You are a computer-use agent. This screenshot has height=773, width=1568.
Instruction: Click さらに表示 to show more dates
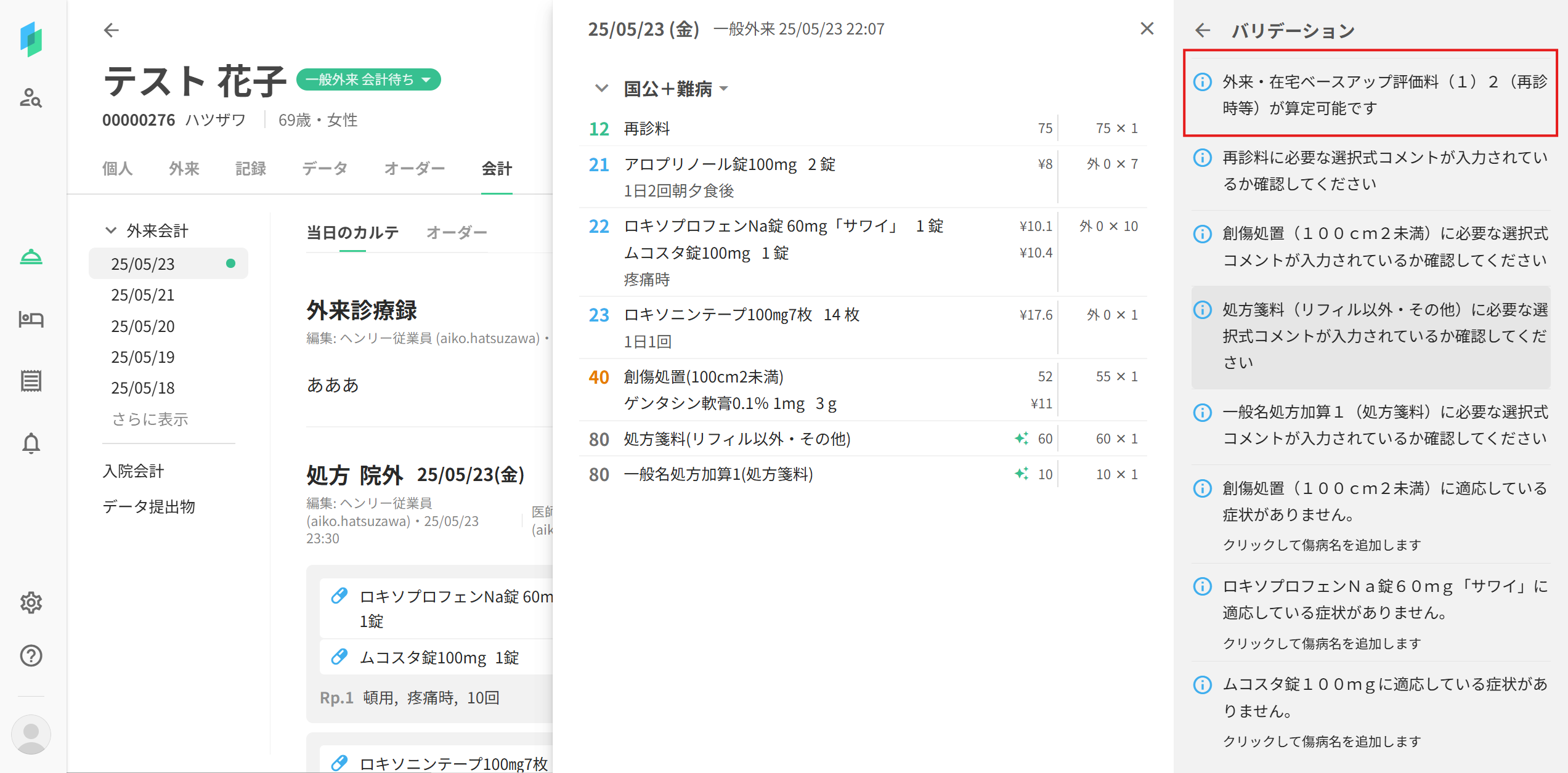(x=150, y=419)
